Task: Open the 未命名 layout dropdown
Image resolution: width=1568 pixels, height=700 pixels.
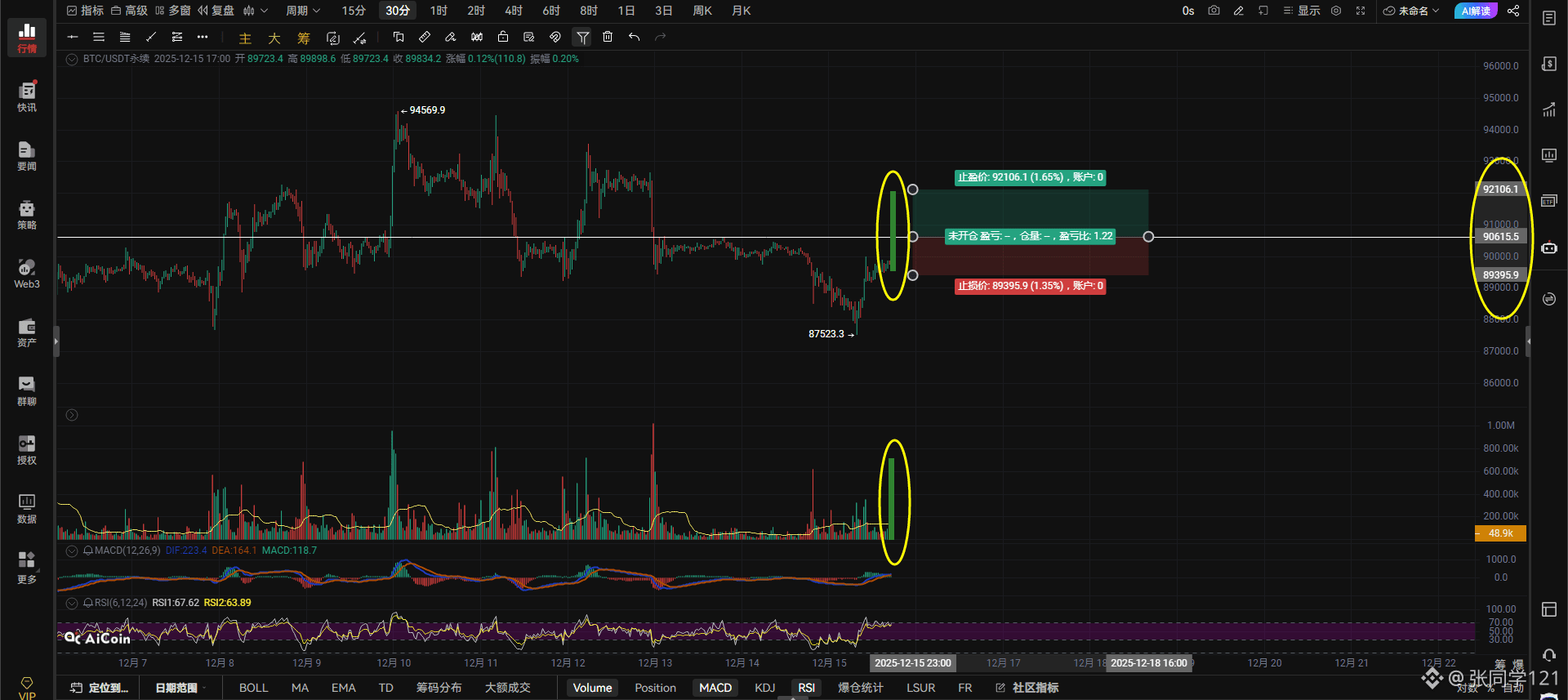Action: pos(1411,11)
